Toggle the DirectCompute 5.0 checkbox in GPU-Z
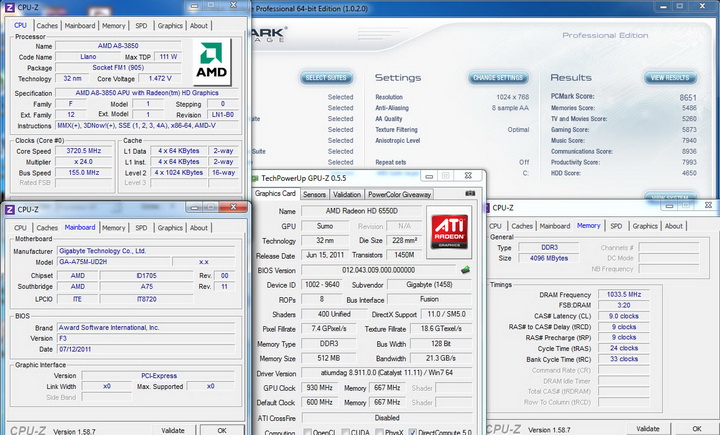720x435 pixels. [x=412, y=432]
